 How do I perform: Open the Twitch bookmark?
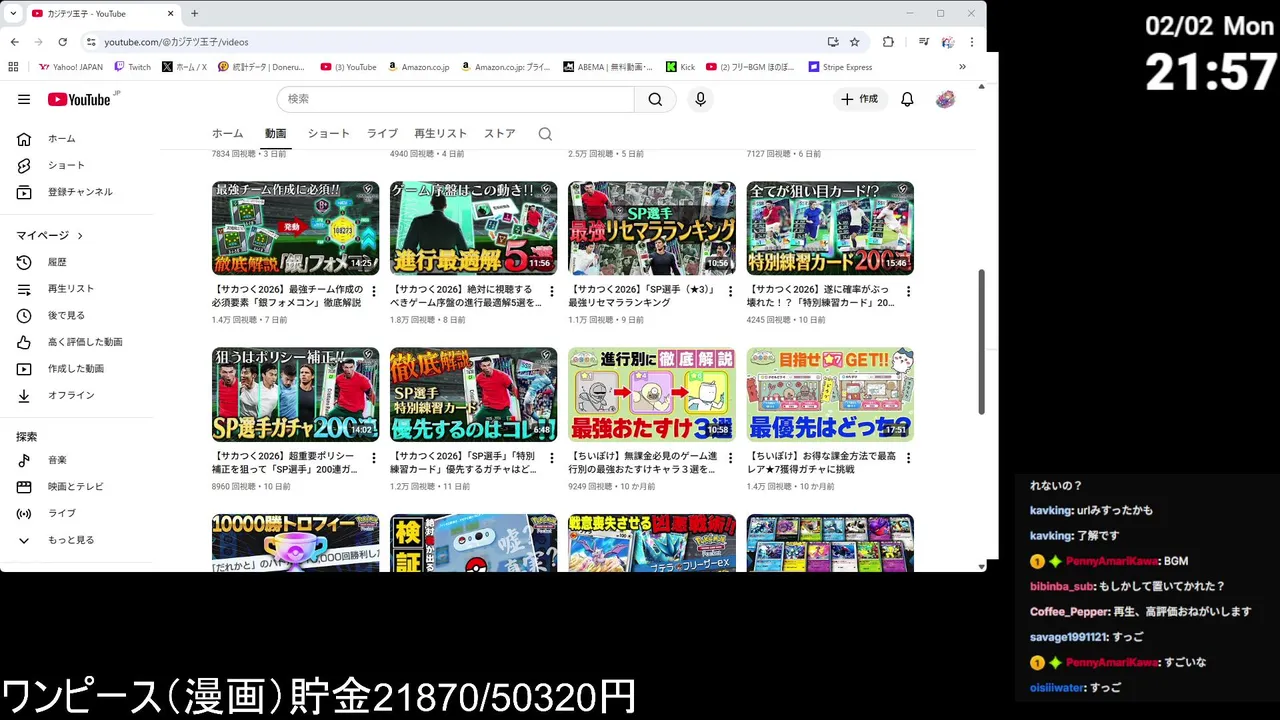click(x=132, y=67)
